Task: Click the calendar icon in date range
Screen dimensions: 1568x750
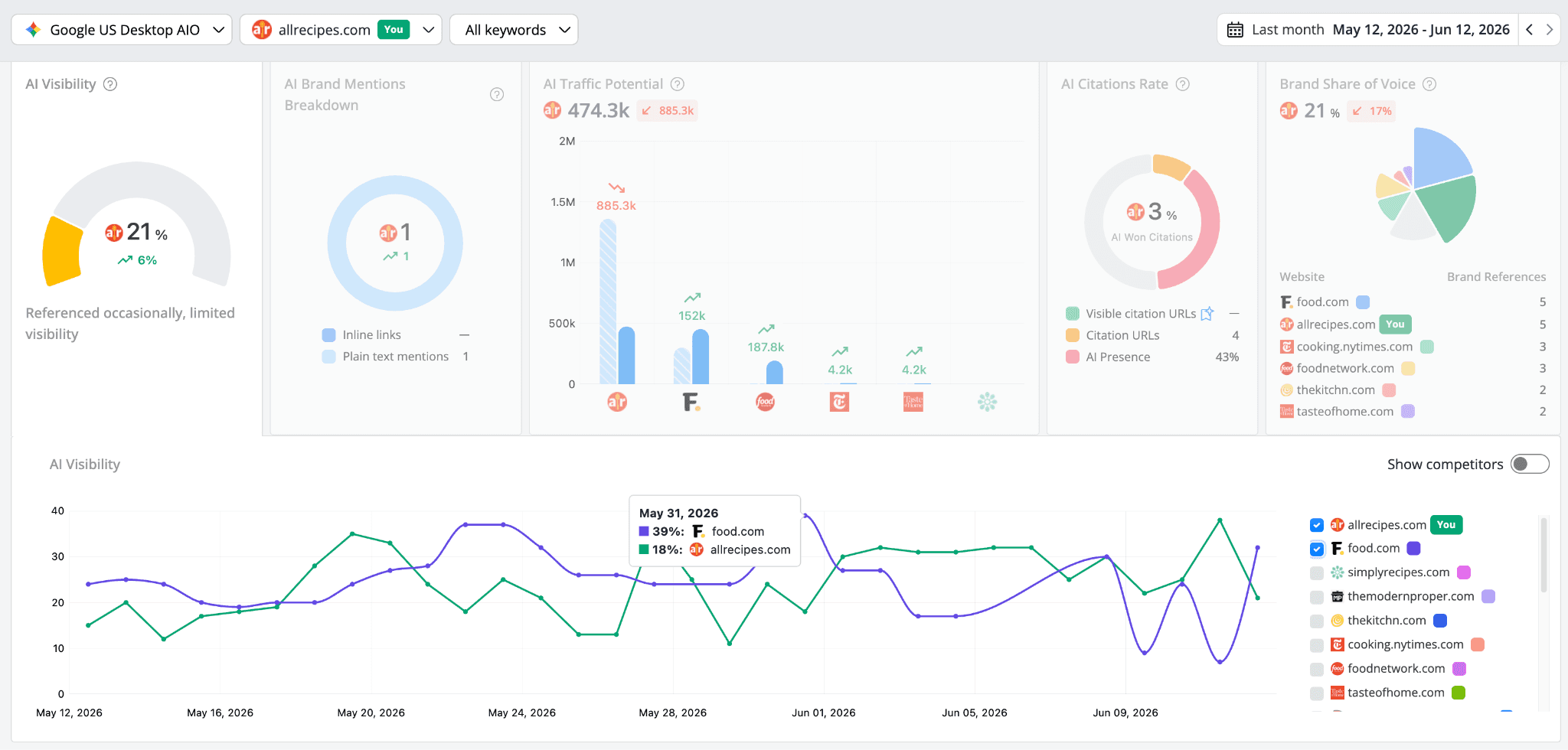Action: [x=1235, y=30]
